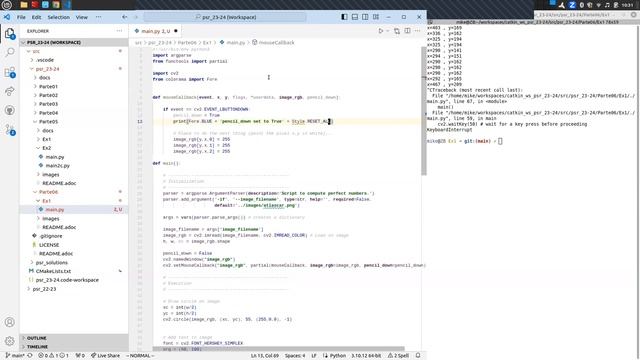
Task: Open the Selection menu
Action: [x=58, y=17]
